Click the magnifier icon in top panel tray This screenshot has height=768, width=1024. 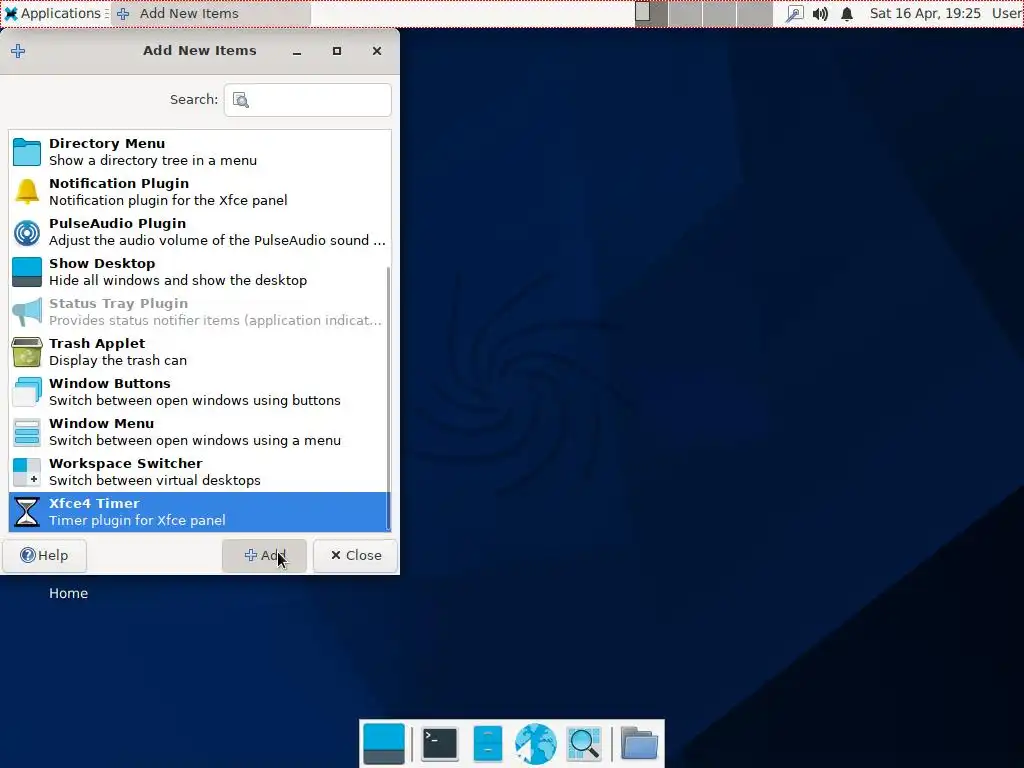click(x=794, y=14)
